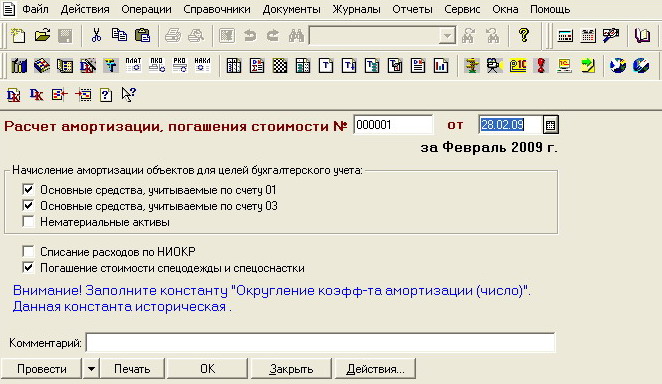Enable Списание расходов по НИОКР checkbox
This screenshot has height=384, width=662.
(x=28, y=251)
